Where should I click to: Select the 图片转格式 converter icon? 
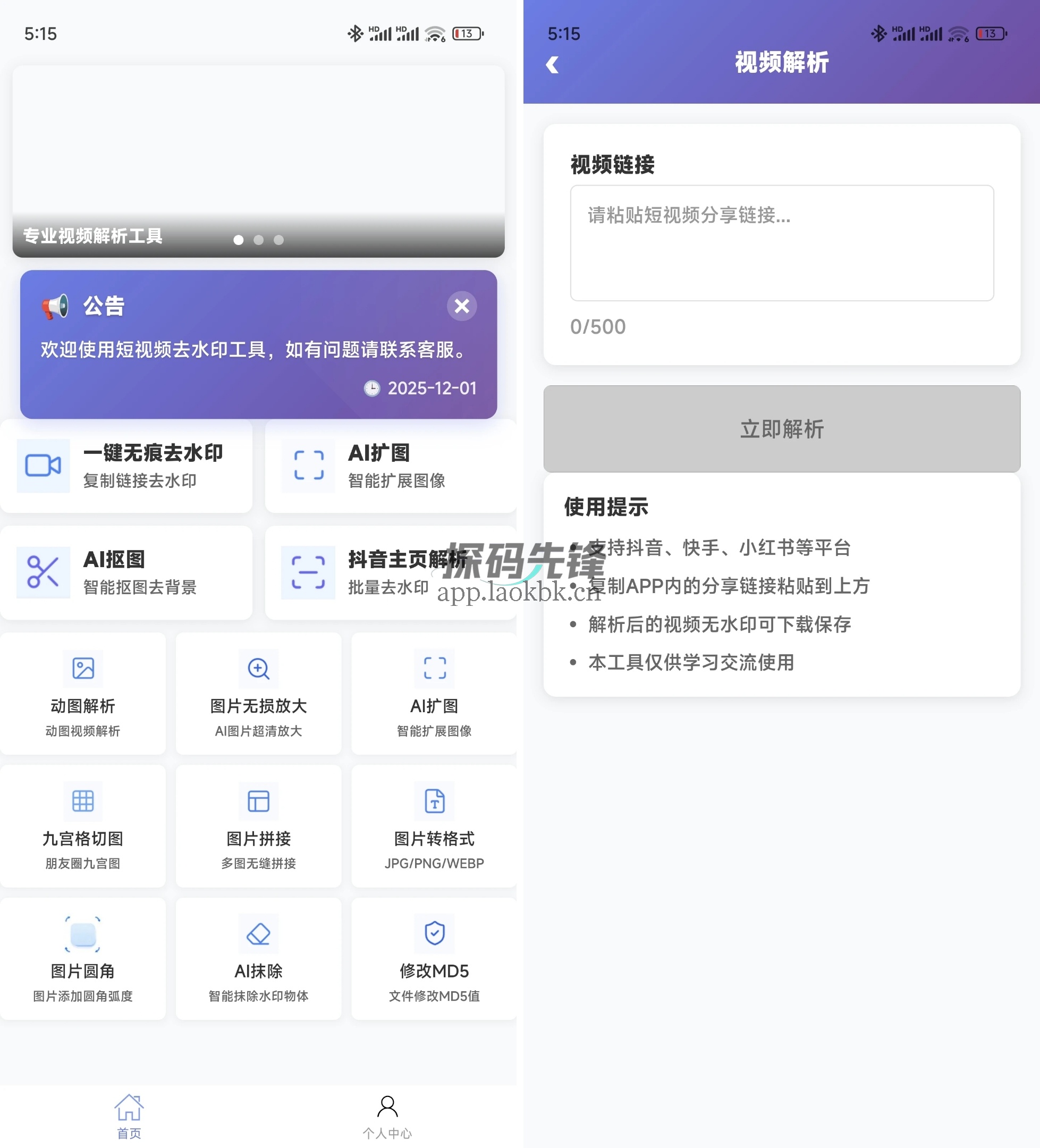(434, 801)
